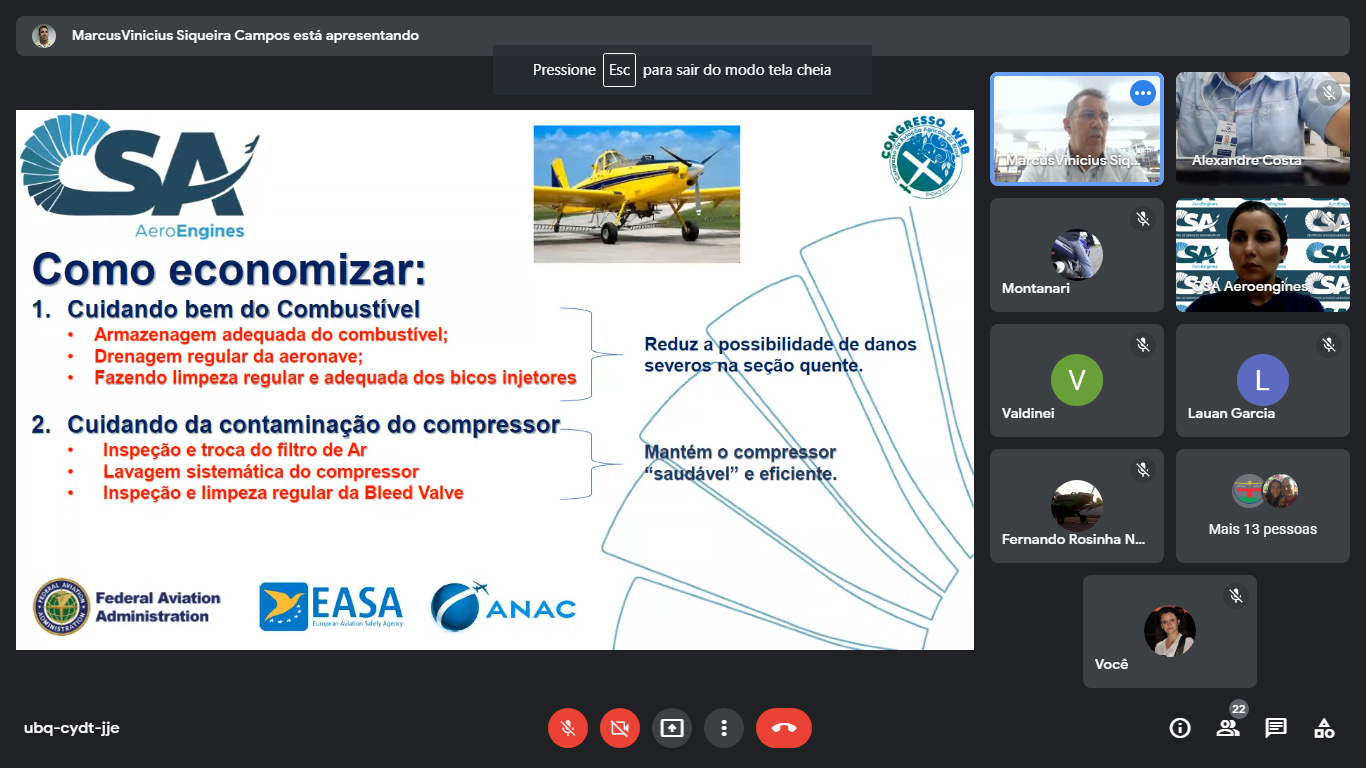
Task: Unmute the microphone in bottom bar
Action: pyautogui.click(x=568, y=728)
